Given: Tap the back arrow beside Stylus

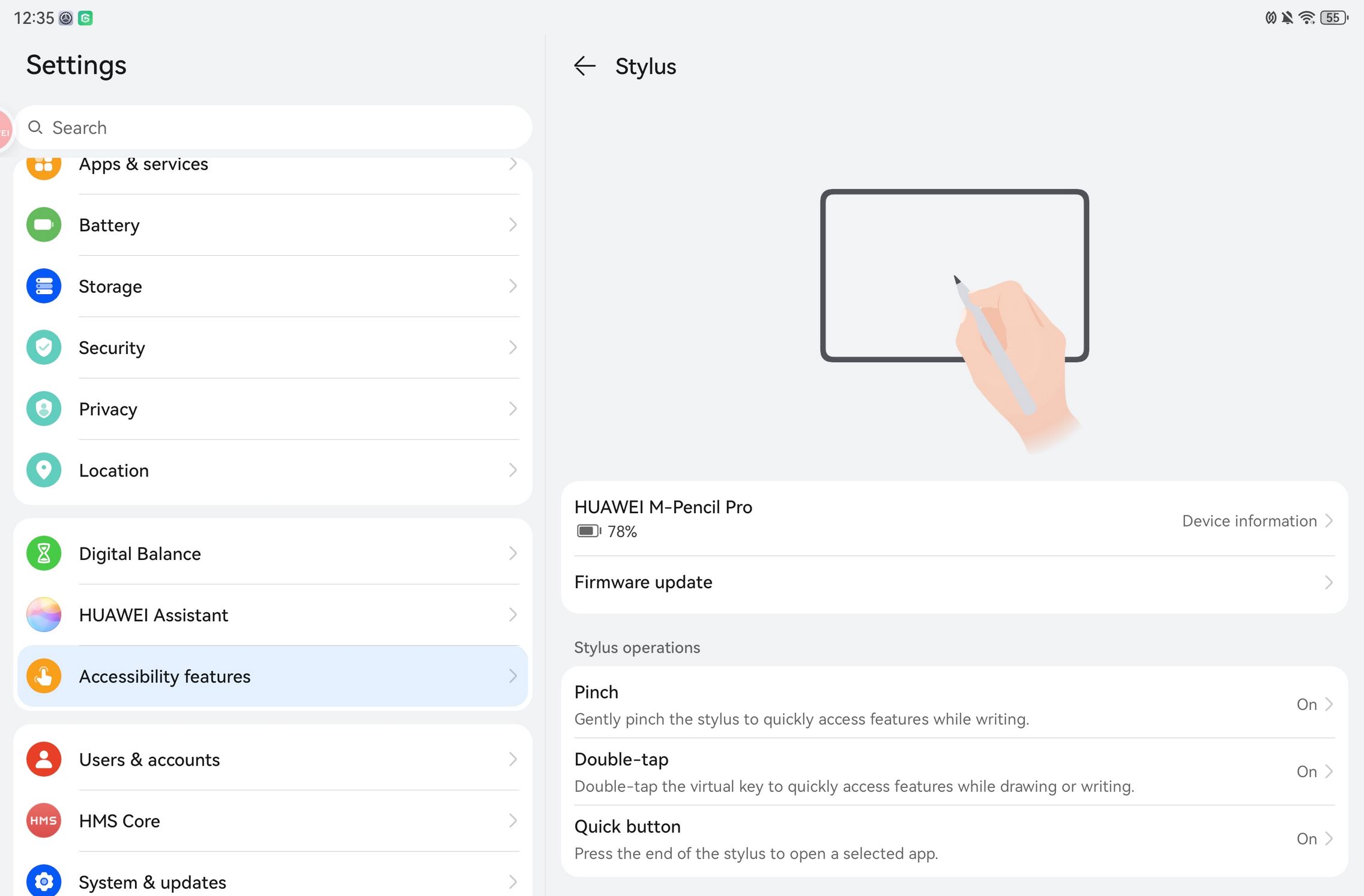Looking at the screenshot, I should (585, 66).
